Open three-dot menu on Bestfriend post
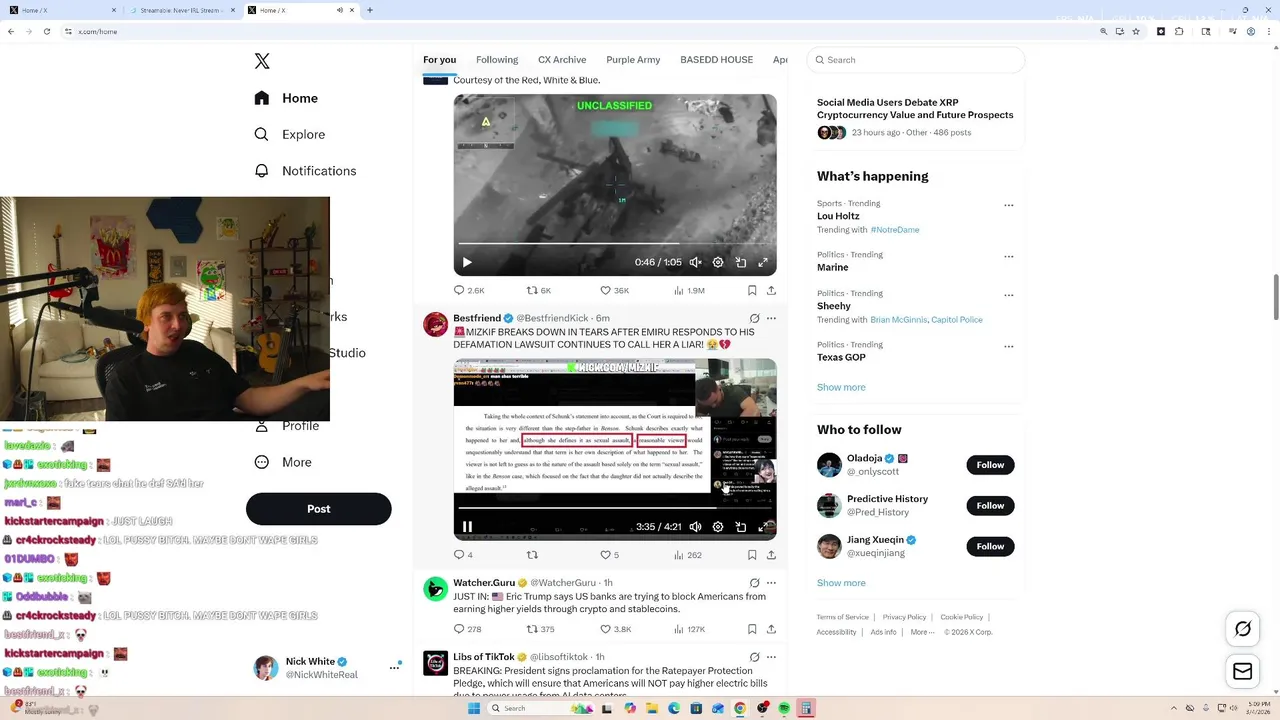The height and width of the screenshot is (720, 1280). pyautogui.click(x=771, y=318)
